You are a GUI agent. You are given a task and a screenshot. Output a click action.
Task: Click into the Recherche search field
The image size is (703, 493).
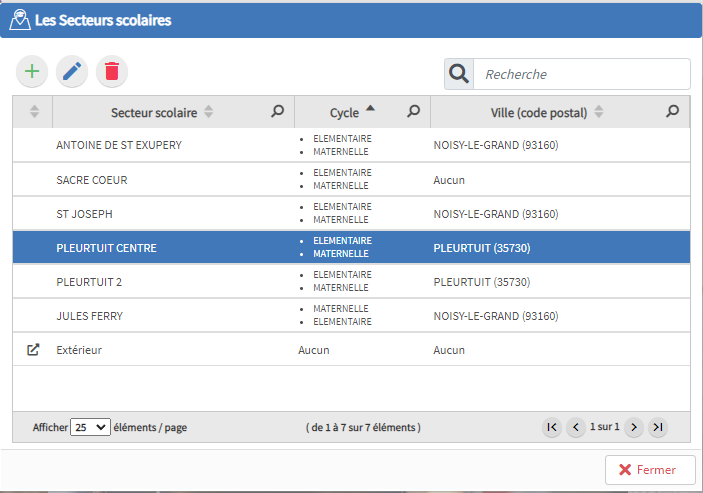pos(582,74)
